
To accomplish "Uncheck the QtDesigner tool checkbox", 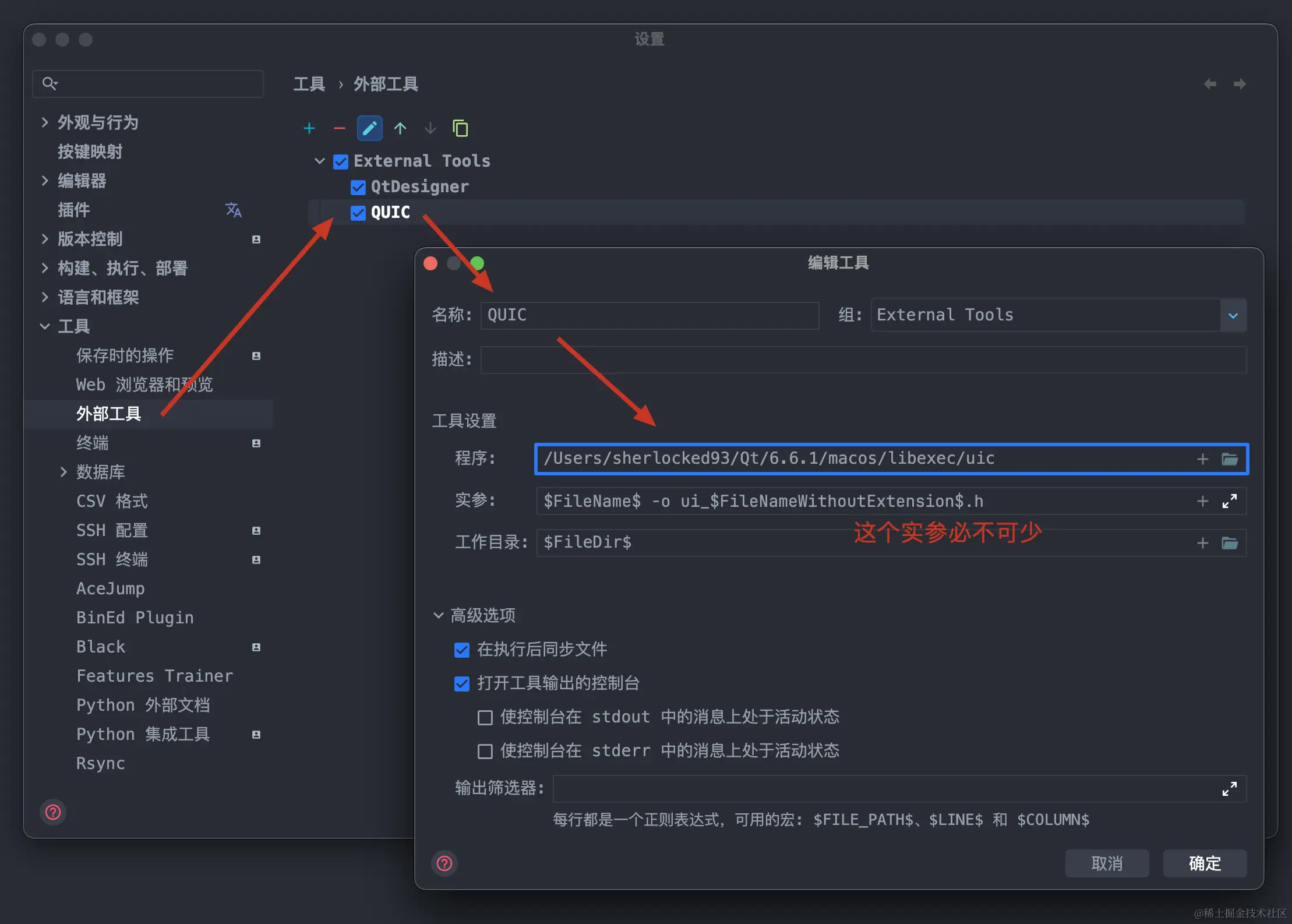I will click(x=358, y=187).
